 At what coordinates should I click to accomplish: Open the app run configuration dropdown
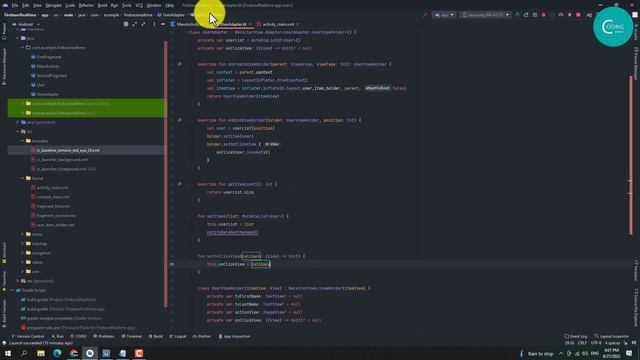(444, 15)
